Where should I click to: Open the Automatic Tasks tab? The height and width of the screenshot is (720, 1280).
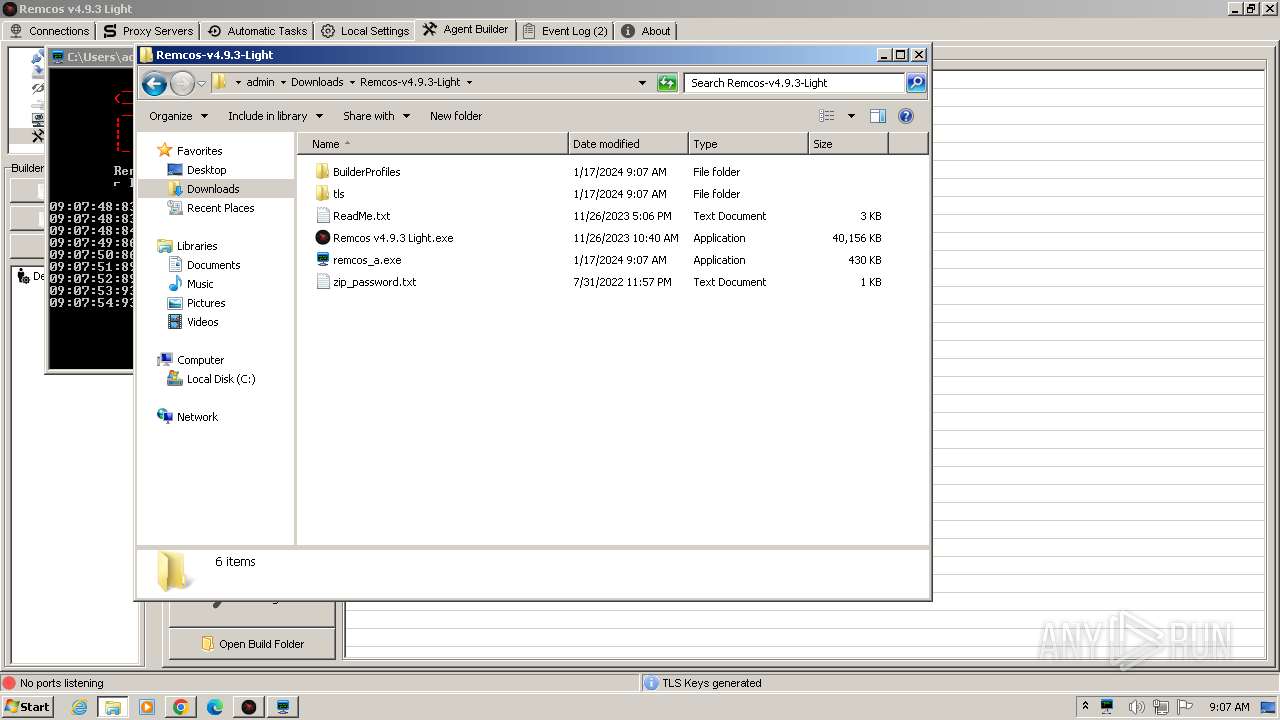pyautogui.click(x=257, y=31)
